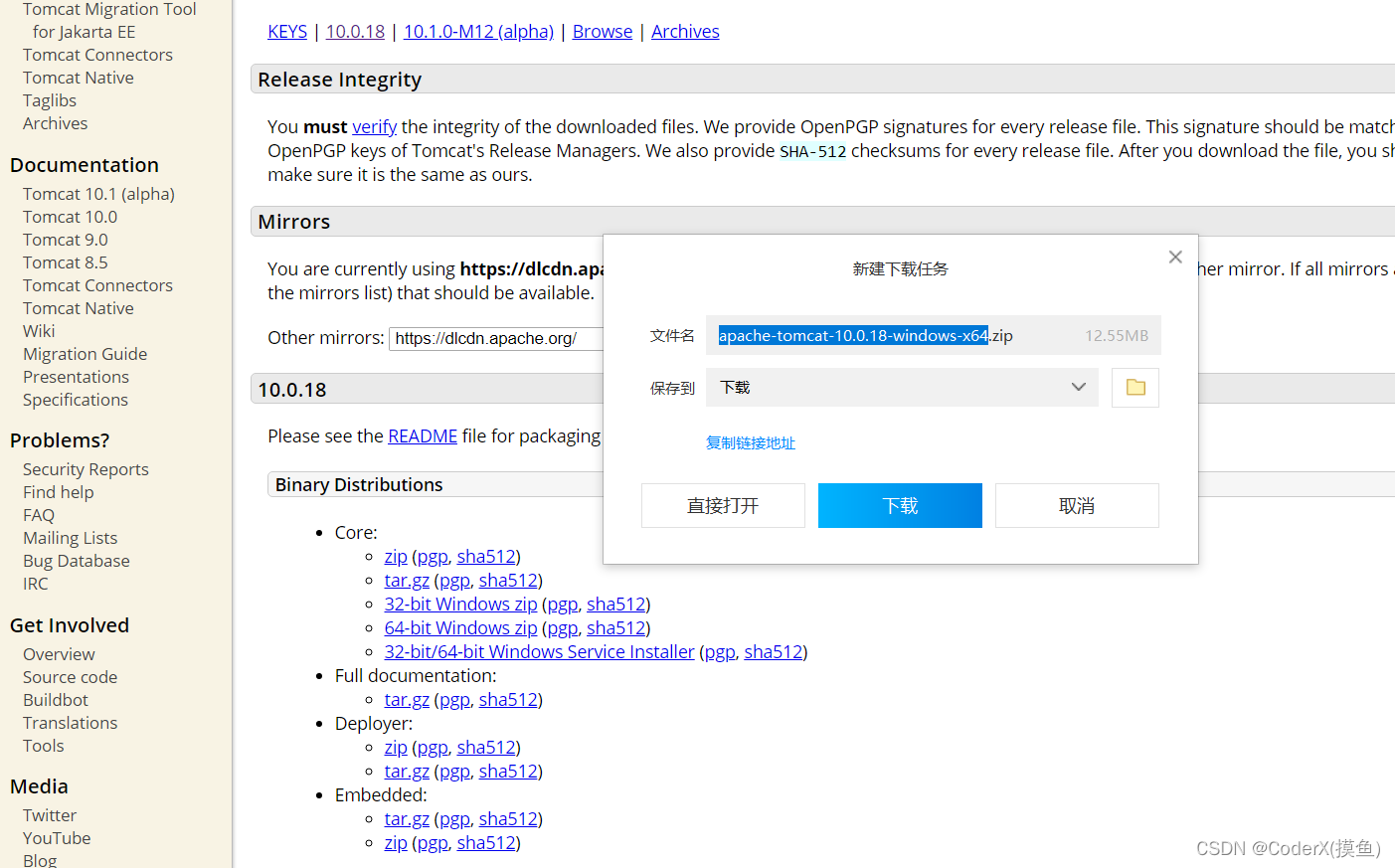The width and height of the screenshot is (1395, 868).
Task: Open Tomcat 9.0 documentation
Action: (x=66, y=240)
